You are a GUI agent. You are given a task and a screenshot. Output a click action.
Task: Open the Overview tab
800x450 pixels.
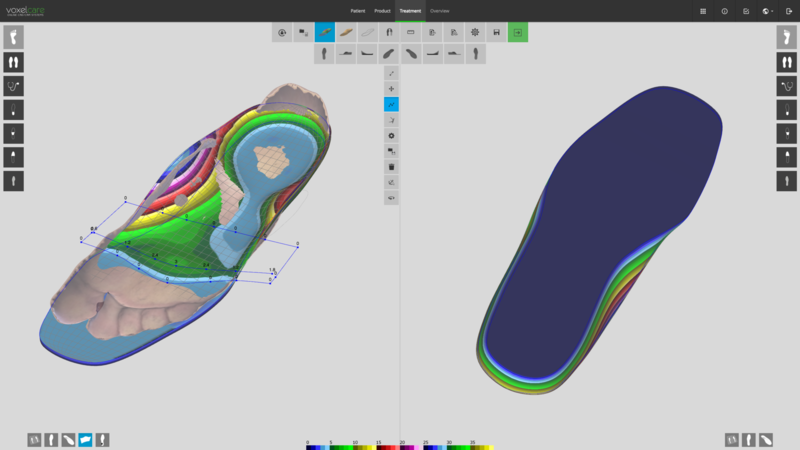tap(440, 11)
